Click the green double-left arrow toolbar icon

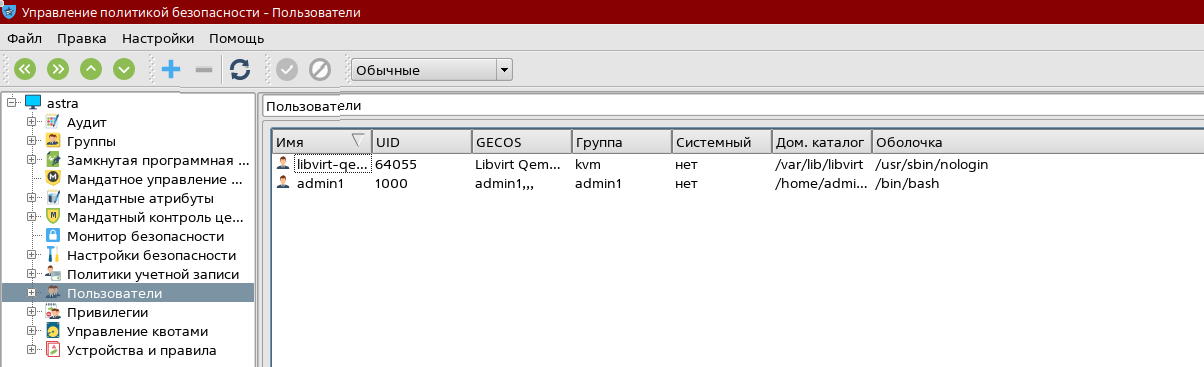click(25, 69)
